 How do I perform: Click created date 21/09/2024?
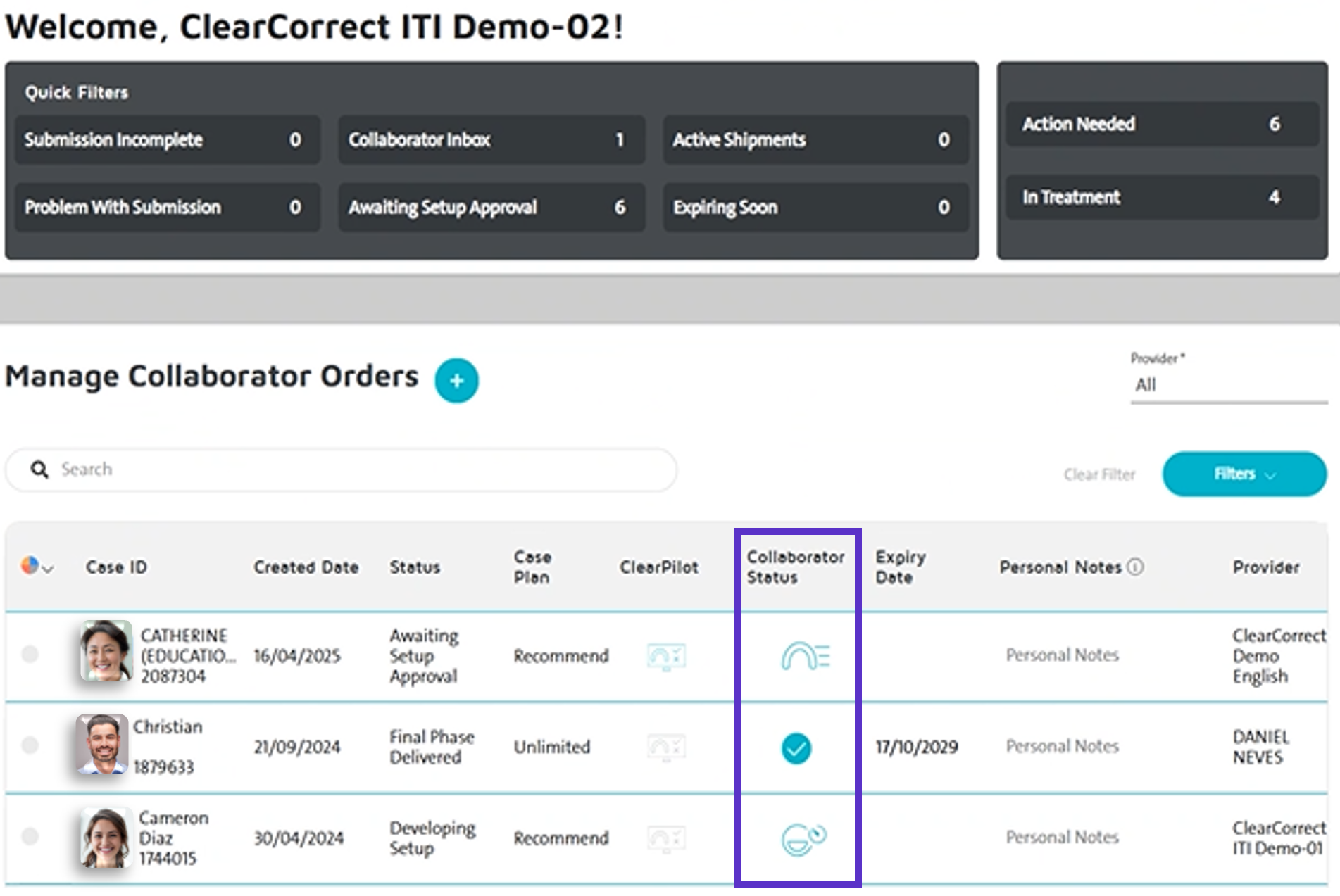(x=297, y=747)
